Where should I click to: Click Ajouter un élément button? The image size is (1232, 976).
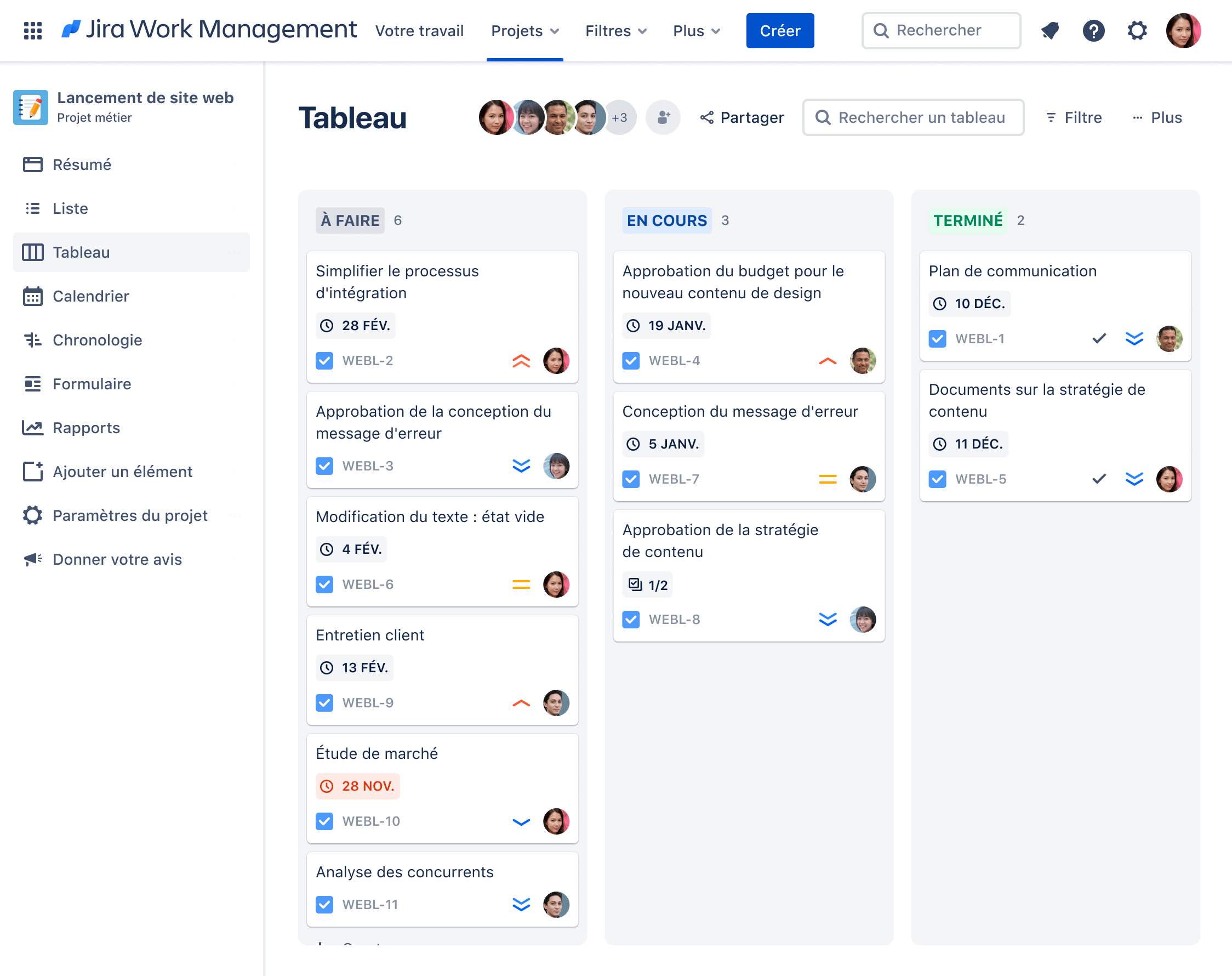123,471
